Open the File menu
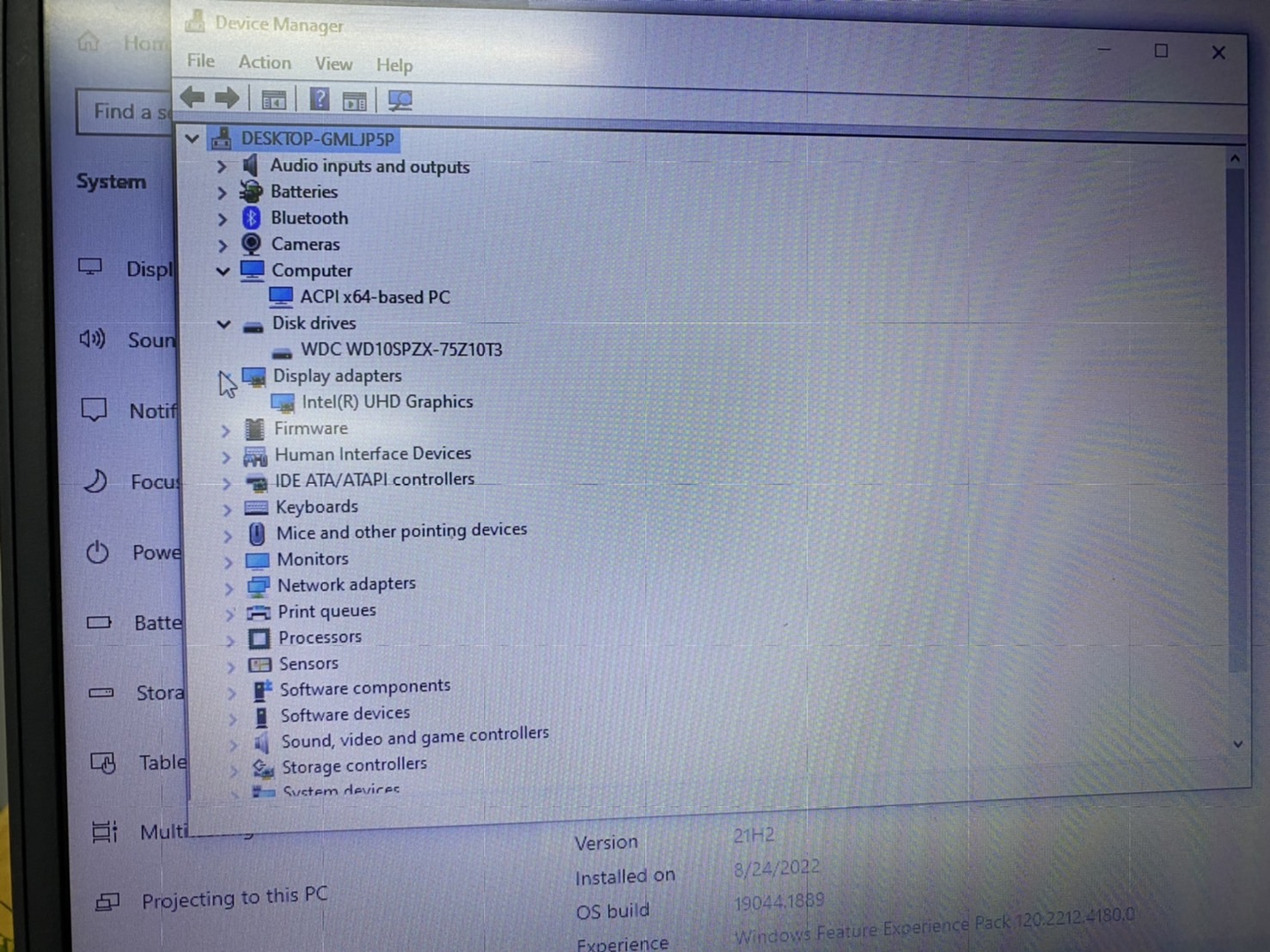Viewport: 1270px width, 952px height. tap(199, 61)
